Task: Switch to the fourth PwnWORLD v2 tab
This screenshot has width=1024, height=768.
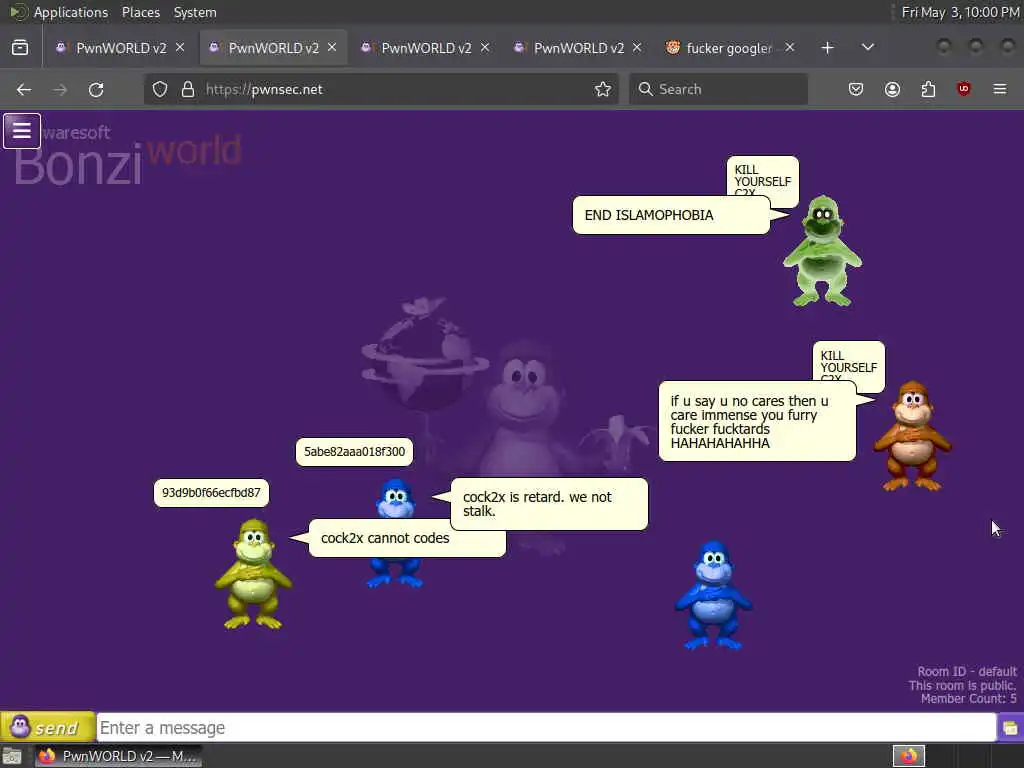Action: (x=579, y=48)
